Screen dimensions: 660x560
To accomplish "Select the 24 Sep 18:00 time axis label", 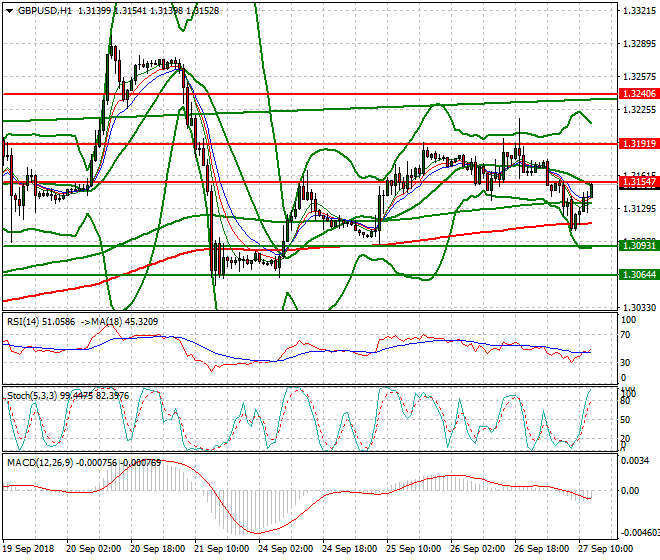I will click(349, 549).
